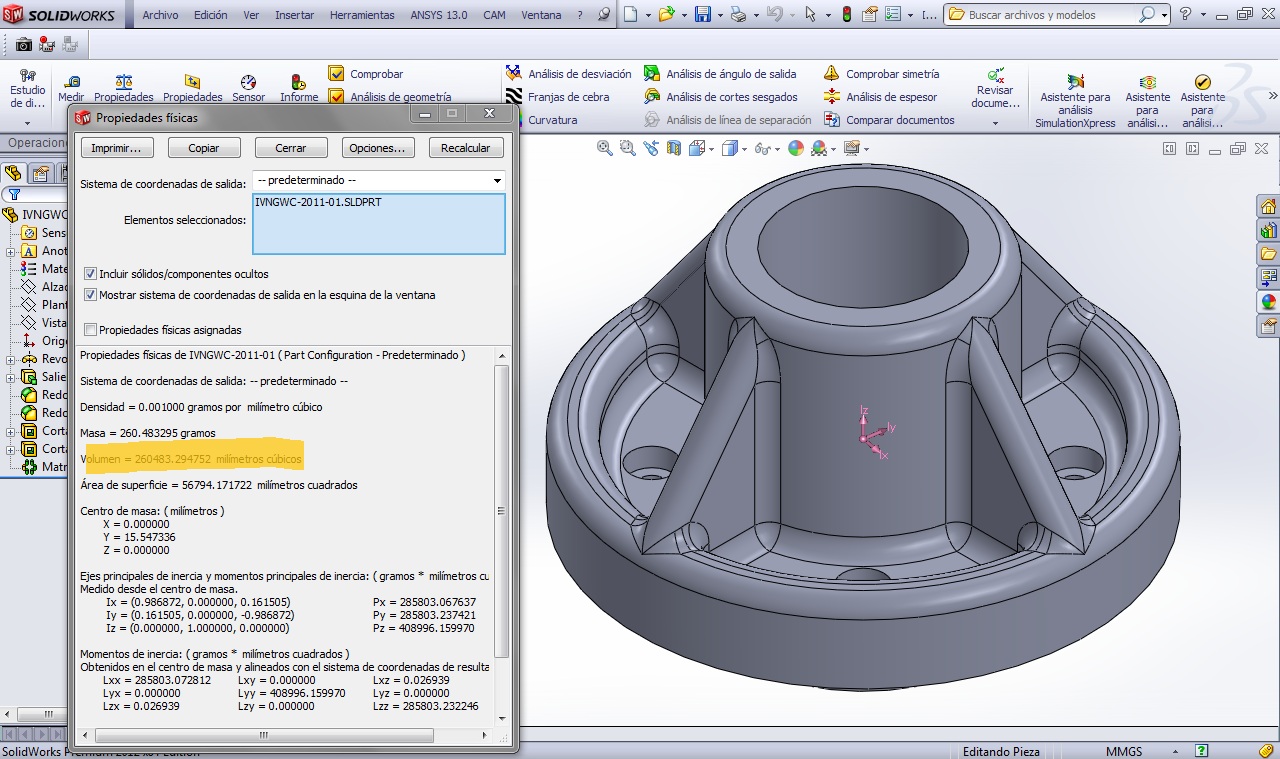Expand the Saliente feature tree node

(x=10, y=378)
